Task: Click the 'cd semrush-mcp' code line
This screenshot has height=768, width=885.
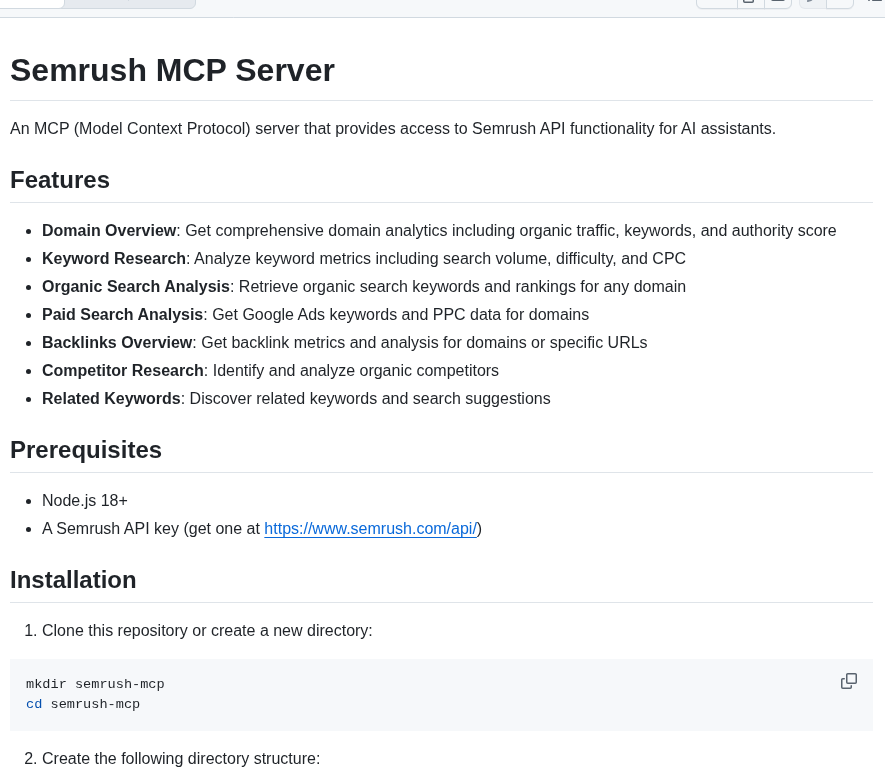Action: click(83, 704)
